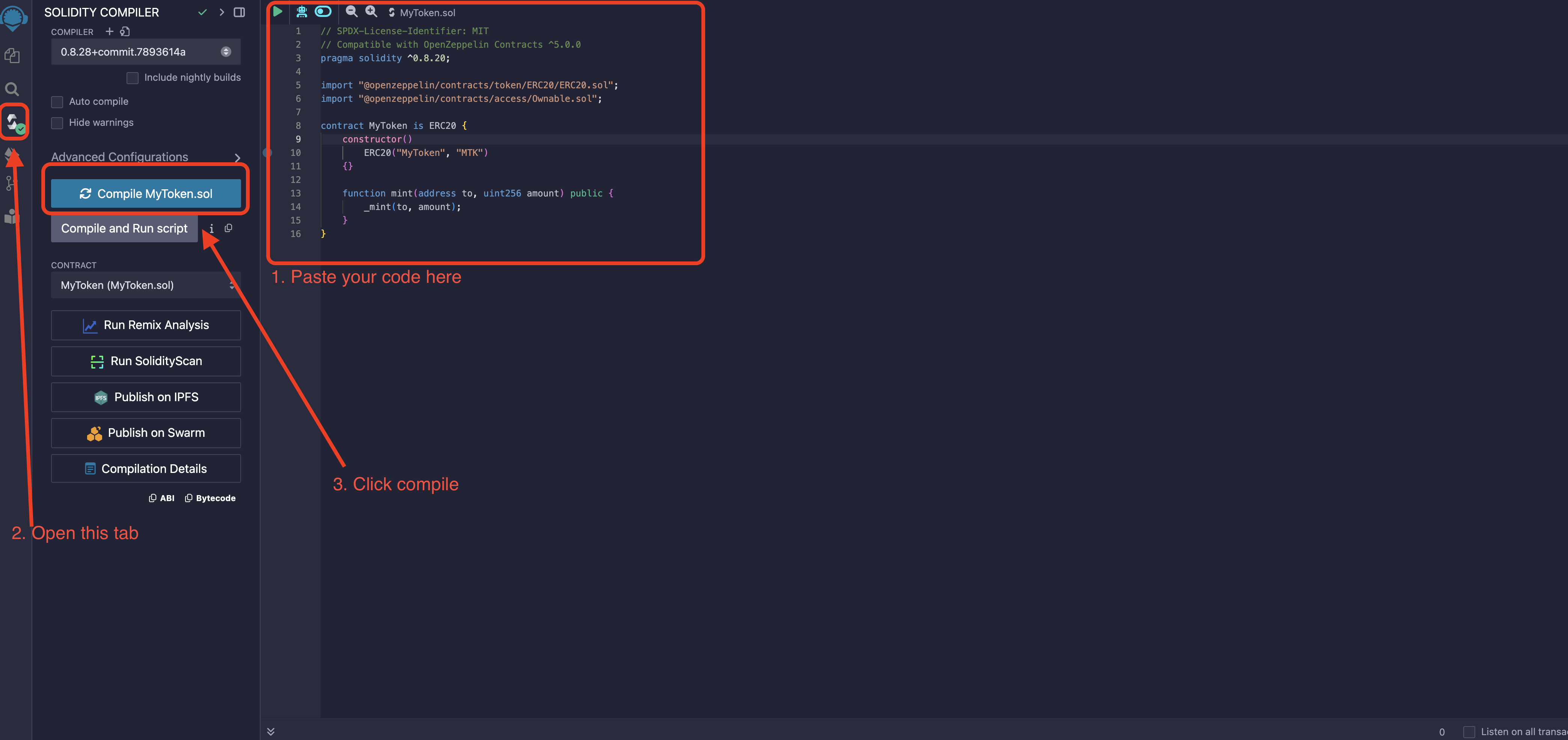The height and width of the screenshot is (740, 1568).
Task: Toggle the Auto compile checkbox
Action: point(57,101)
